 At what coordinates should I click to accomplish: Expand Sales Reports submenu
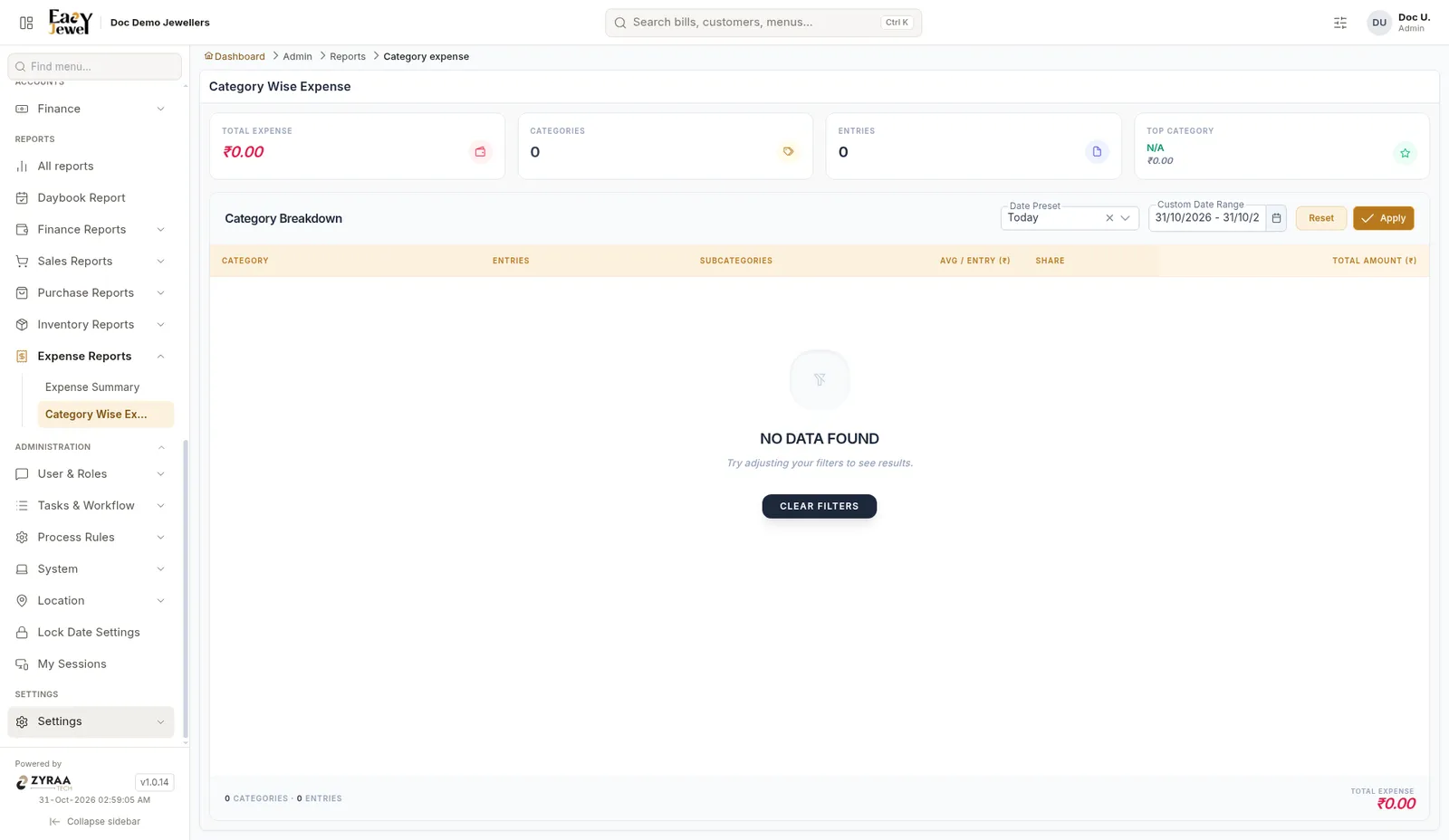coord(160,262)
